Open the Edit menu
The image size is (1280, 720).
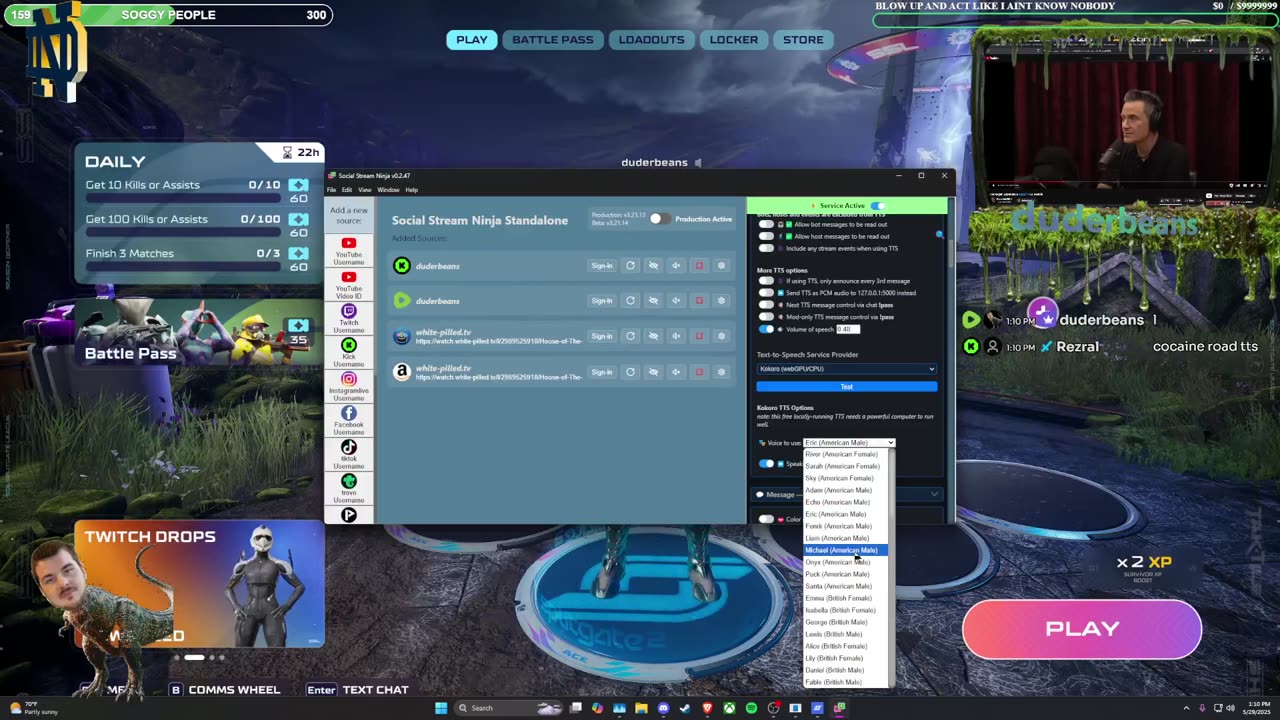(x=347, y=190)
